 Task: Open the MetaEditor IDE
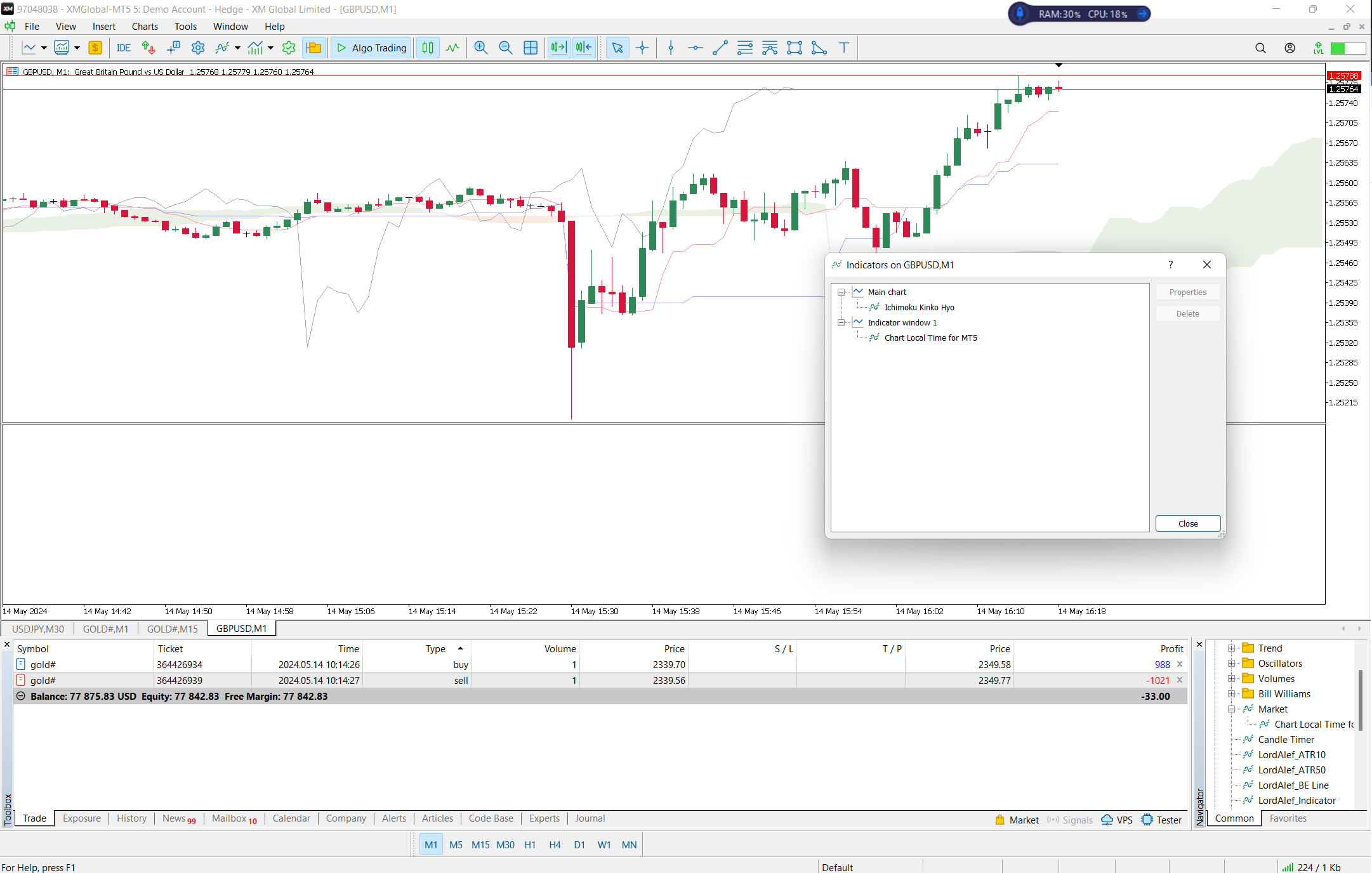pyautogui.click(x=123, y=48)
